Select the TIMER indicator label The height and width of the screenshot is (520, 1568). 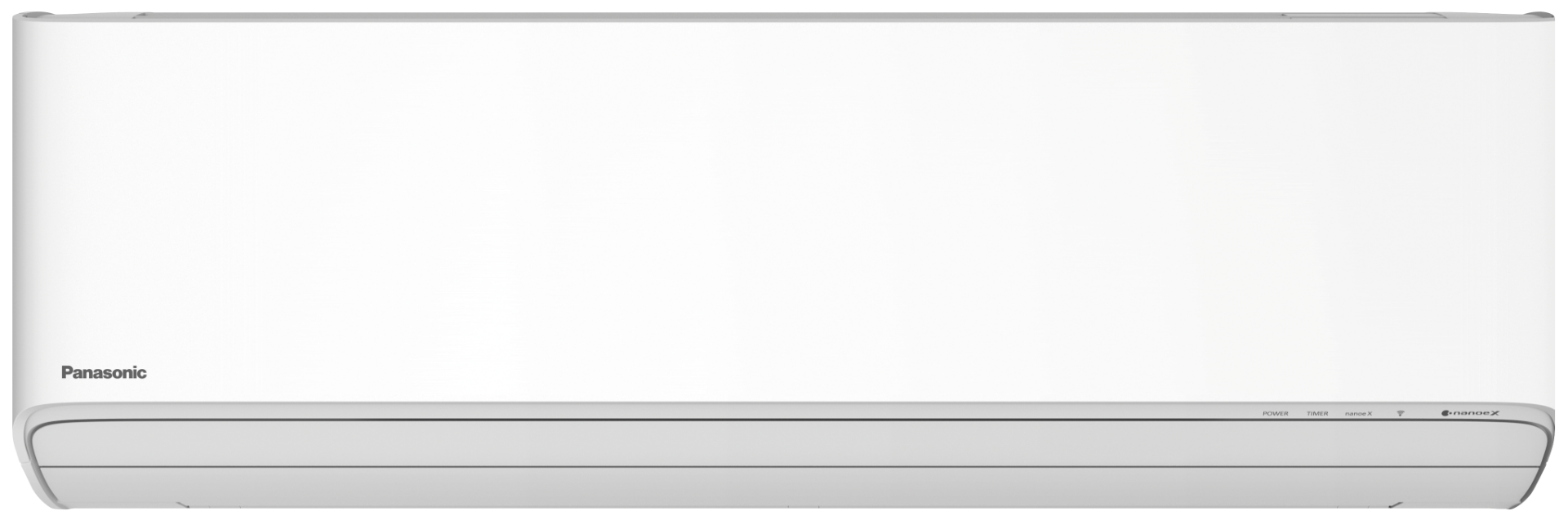1317,414
